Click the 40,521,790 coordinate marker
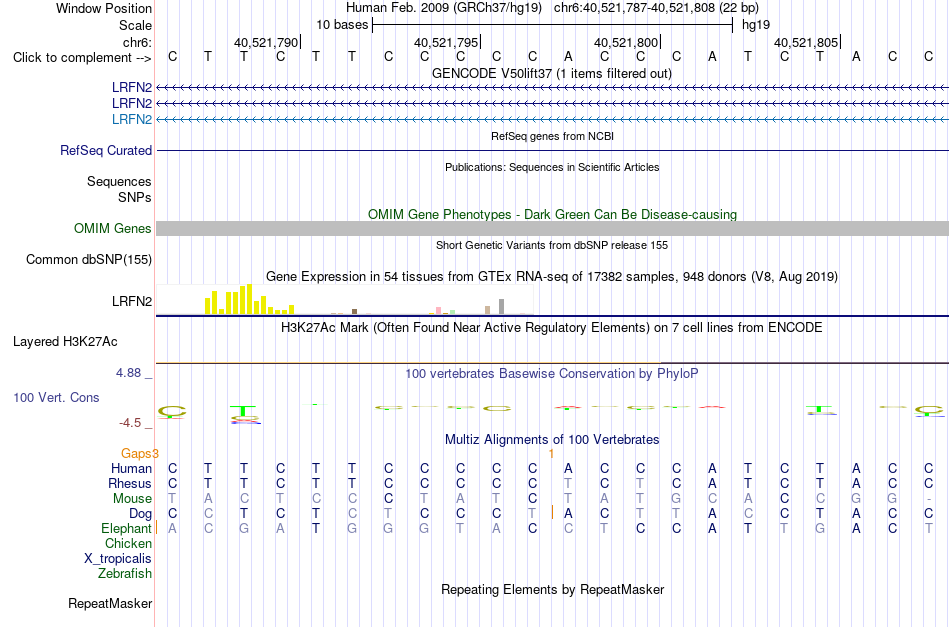950x627 pixels. pyautogui.click(x=266, y=42)
